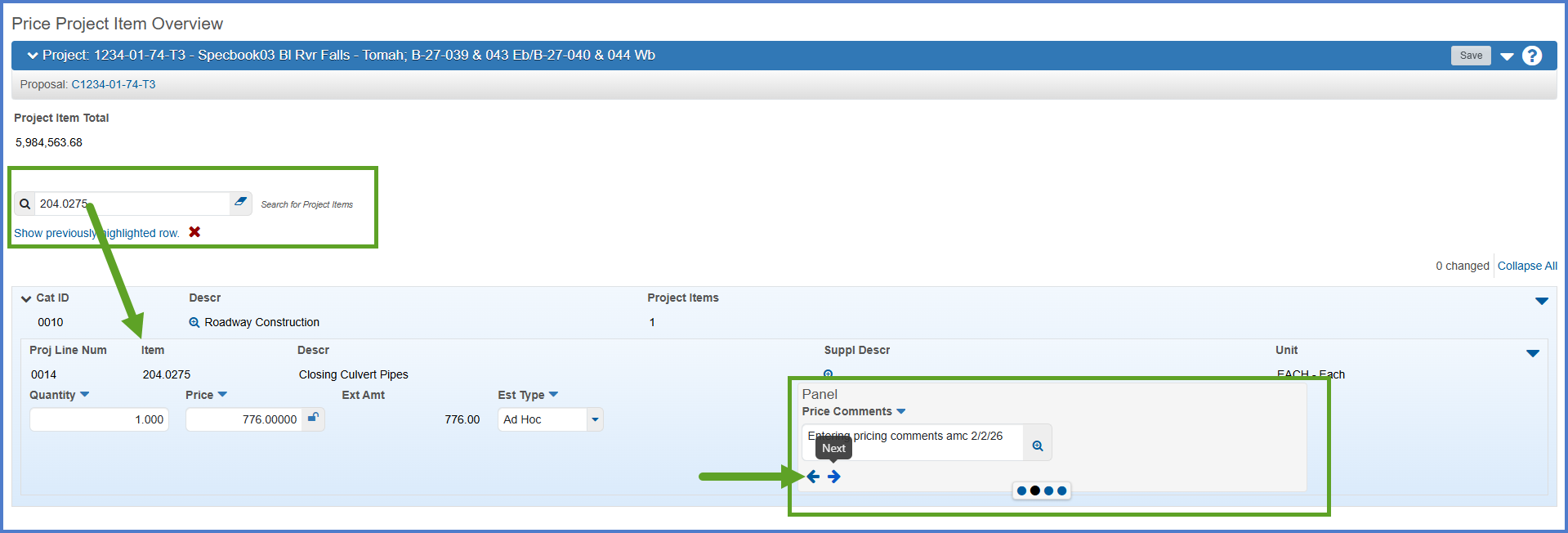Image resolution: width=1568 pixels, height=533 pixels.
Task: Click the help question mark icon
Action: [x=1532, y=56]
